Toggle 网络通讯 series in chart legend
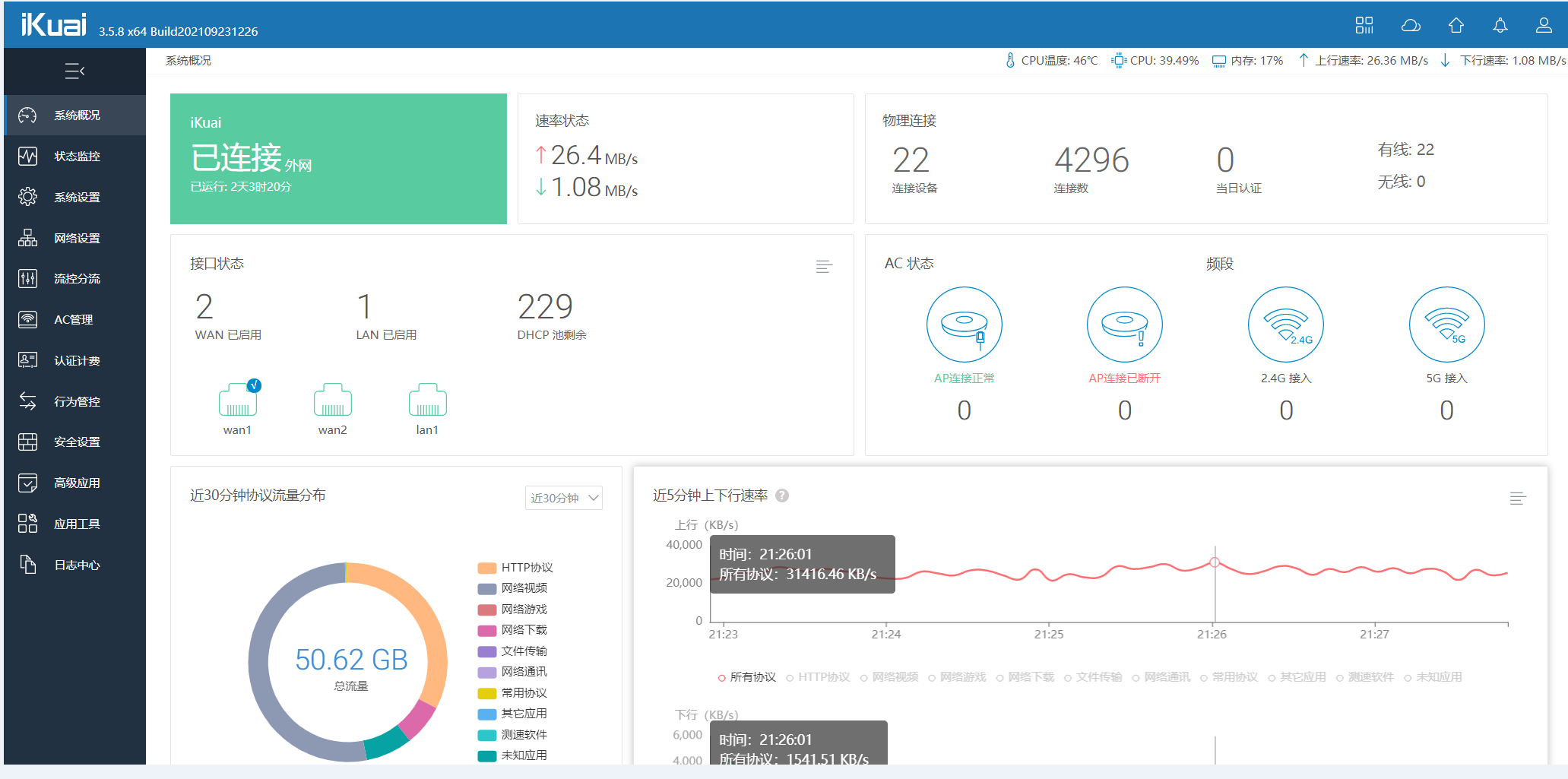This screenshot has width=1568, height=779. (x=1161, y=677)
